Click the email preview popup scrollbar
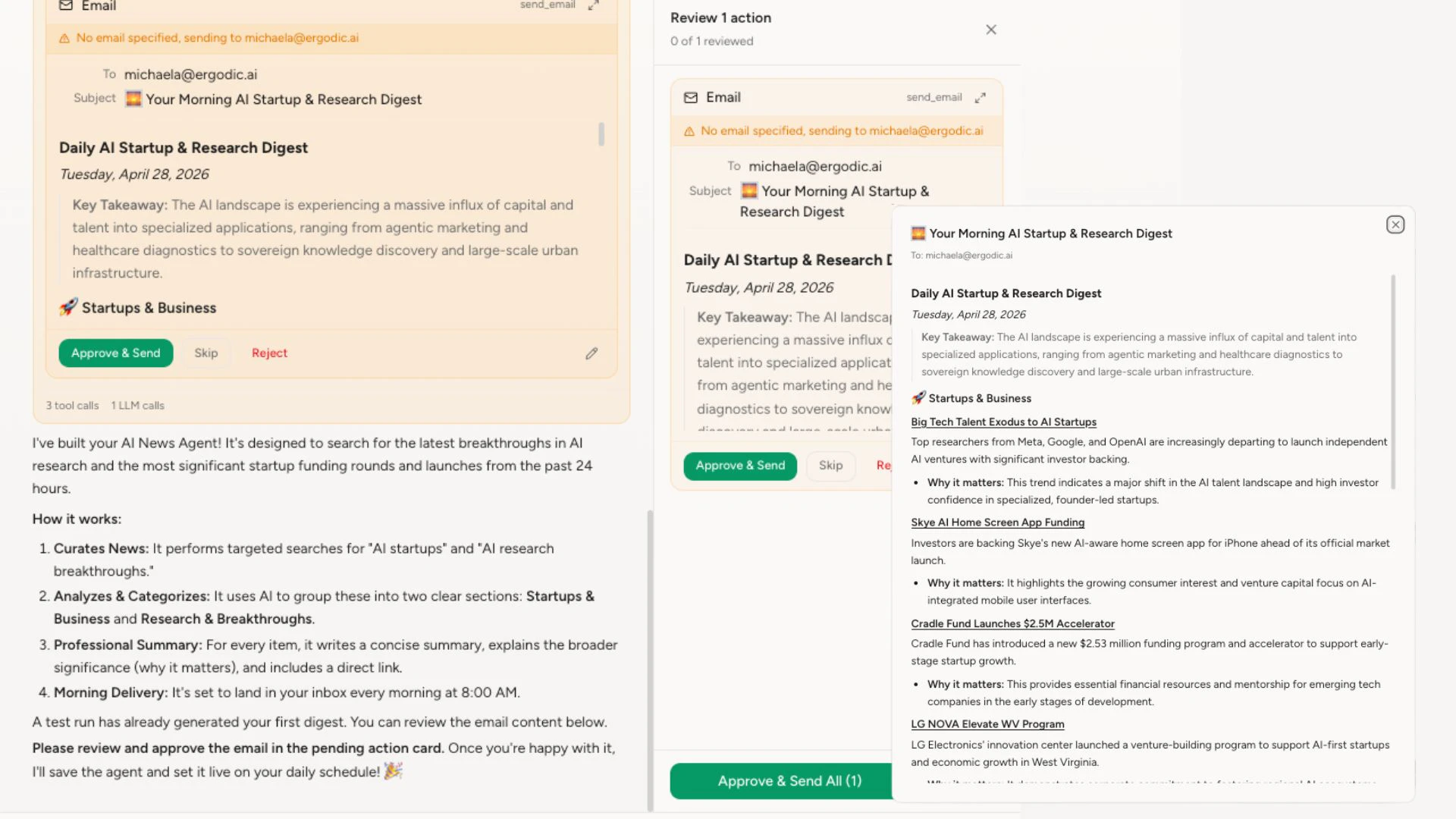Viewport: 1456px width, 819px height. click(1393, 379)
